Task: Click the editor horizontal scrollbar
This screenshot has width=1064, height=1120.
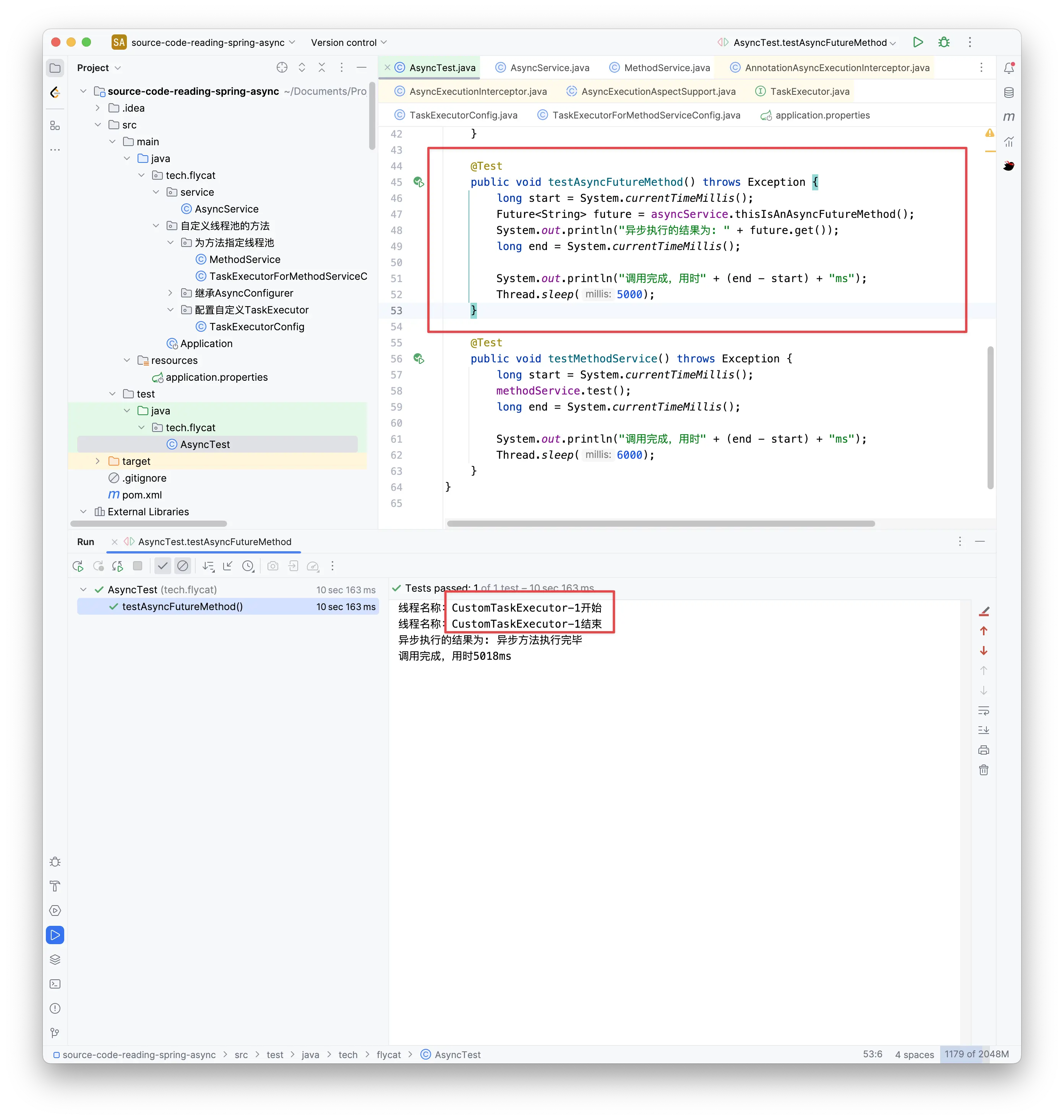Action: pyautogui.click(x=661, y=524)
